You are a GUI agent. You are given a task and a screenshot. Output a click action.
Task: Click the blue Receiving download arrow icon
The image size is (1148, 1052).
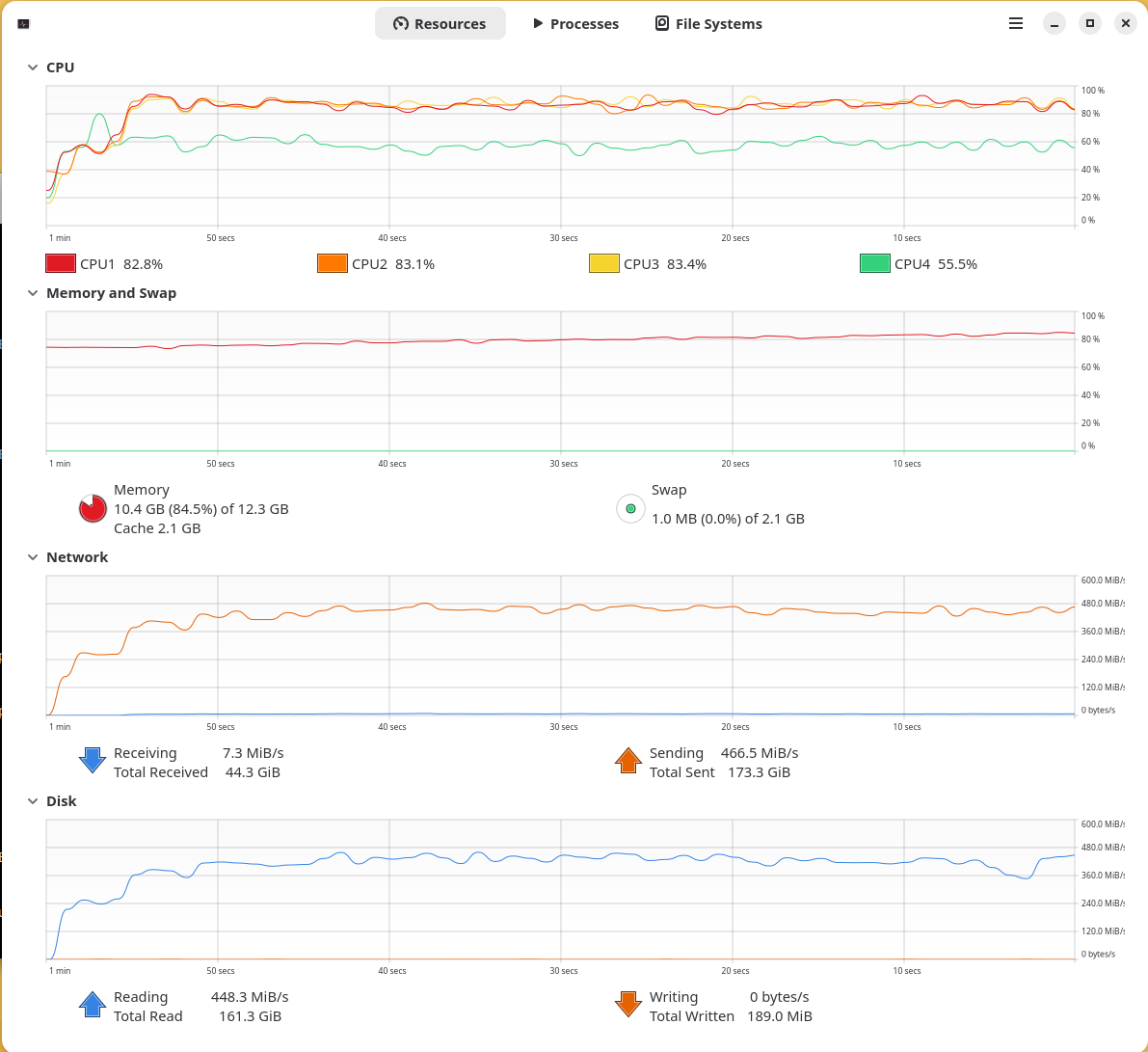coord(92,760)
